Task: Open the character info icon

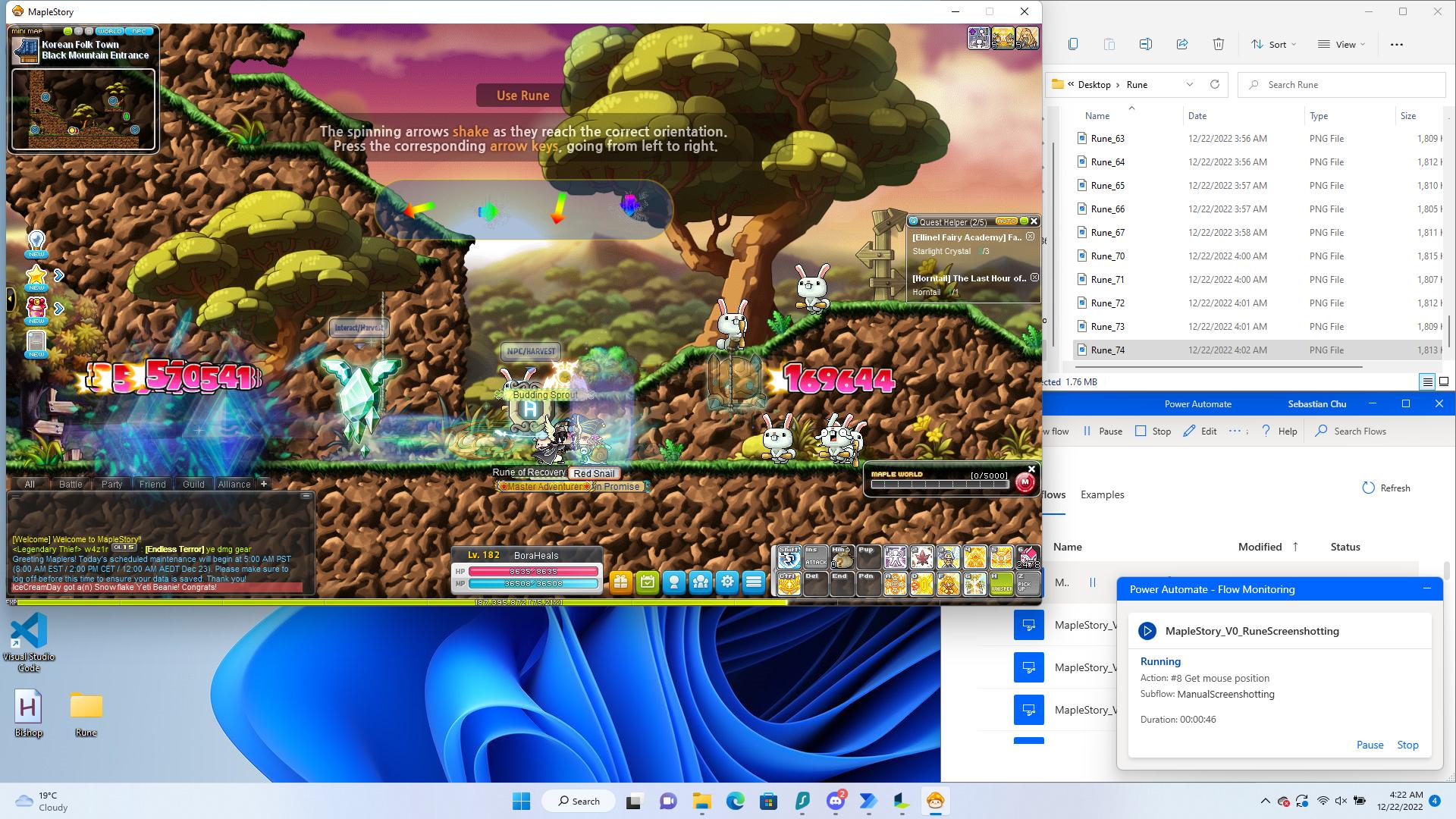Action: (x=673, y=582)
